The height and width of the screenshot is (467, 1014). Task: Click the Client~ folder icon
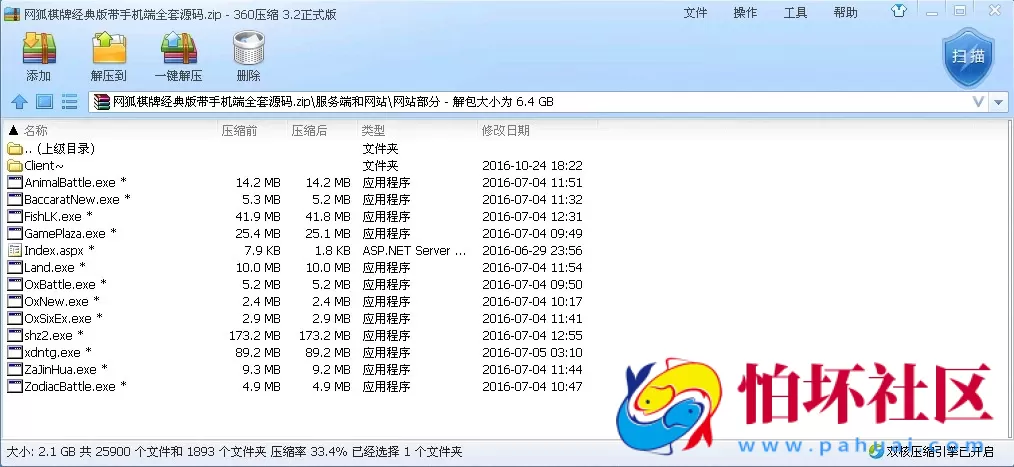point(15,166)
